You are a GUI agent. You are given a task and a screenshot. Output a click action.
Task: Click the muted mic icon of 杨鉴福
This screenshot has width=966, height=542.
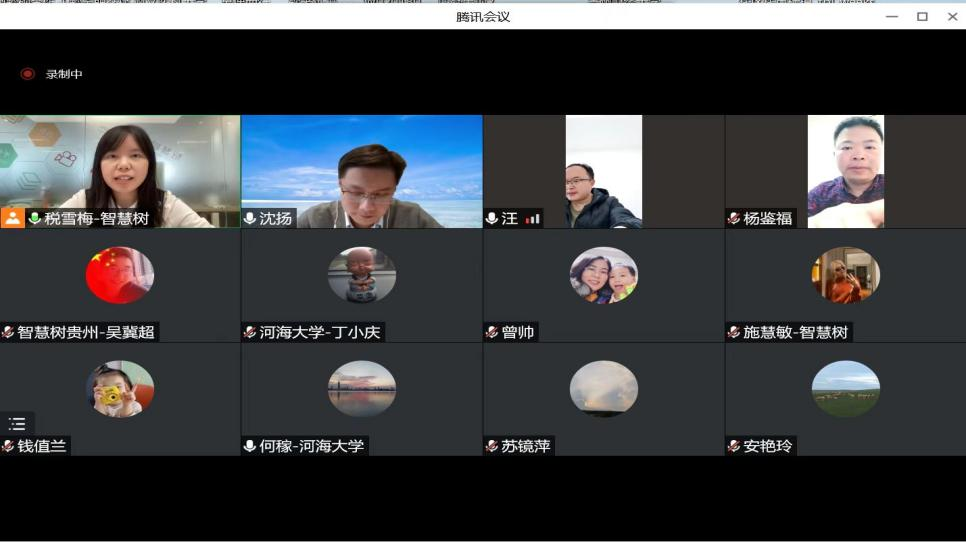tap(734, 218)
